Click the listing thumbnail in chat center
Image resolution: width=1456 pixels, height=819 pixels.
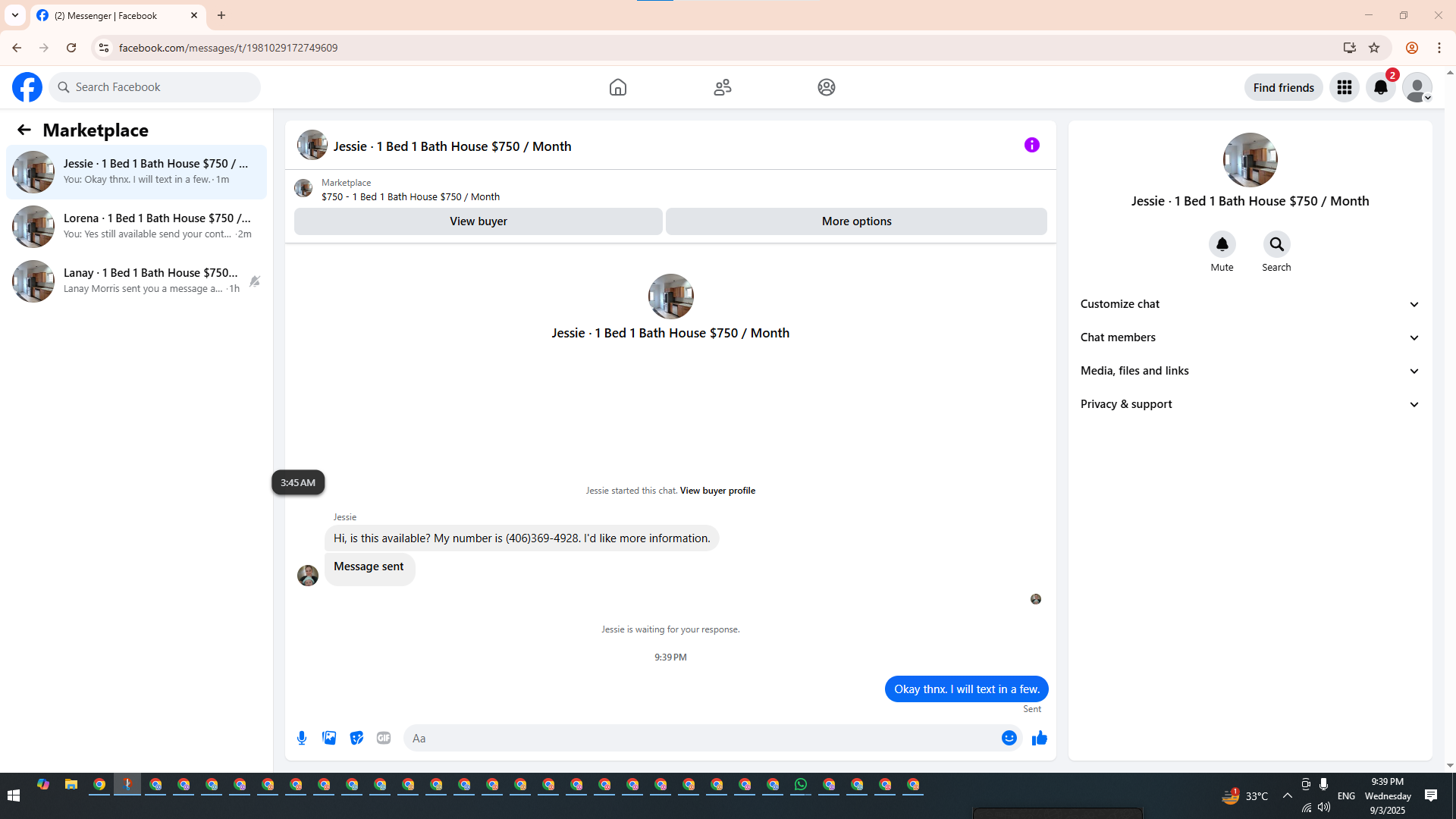671,297
